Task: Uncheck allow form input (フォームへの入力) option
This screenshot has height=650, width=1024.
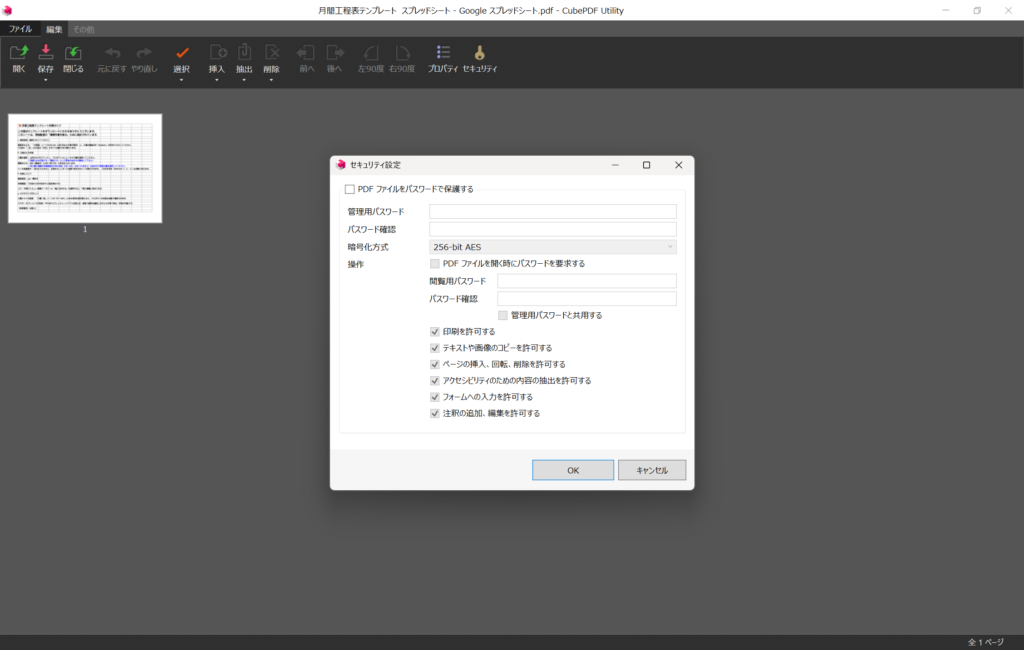Action: 435,397
